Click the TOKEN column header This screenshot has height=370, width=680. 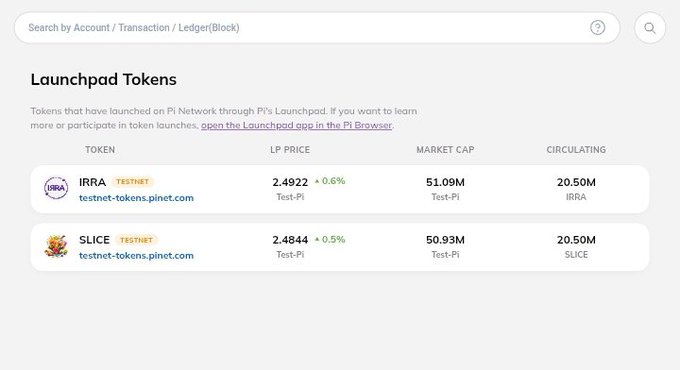click(100, 150)
